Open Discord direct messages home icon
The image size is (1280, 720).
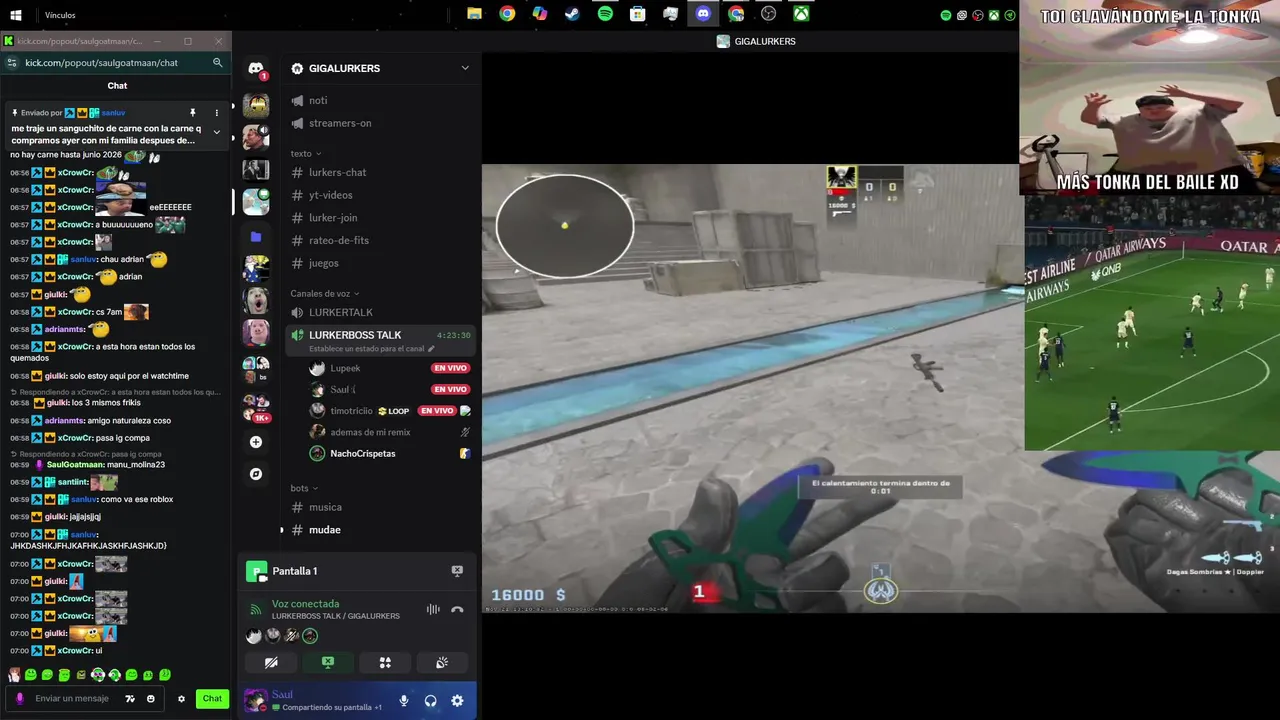(256, 67)
